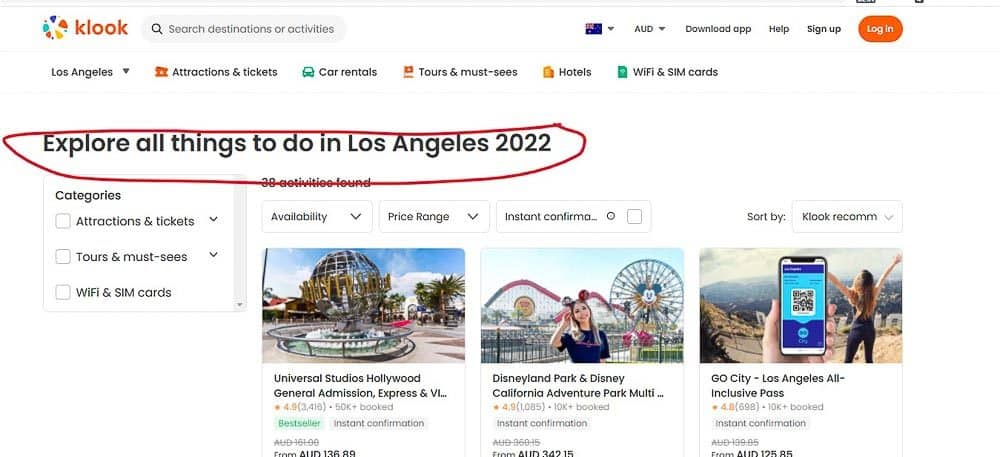Open WiFi & SIM cards in navigation bar
The height and width of the screenshot is (457, 1000).
668,72
